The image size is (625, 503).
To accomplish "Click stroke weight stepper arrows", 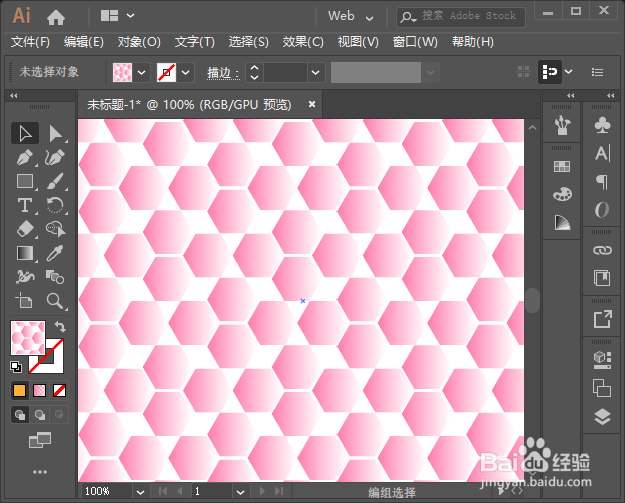I will (254, 73).
